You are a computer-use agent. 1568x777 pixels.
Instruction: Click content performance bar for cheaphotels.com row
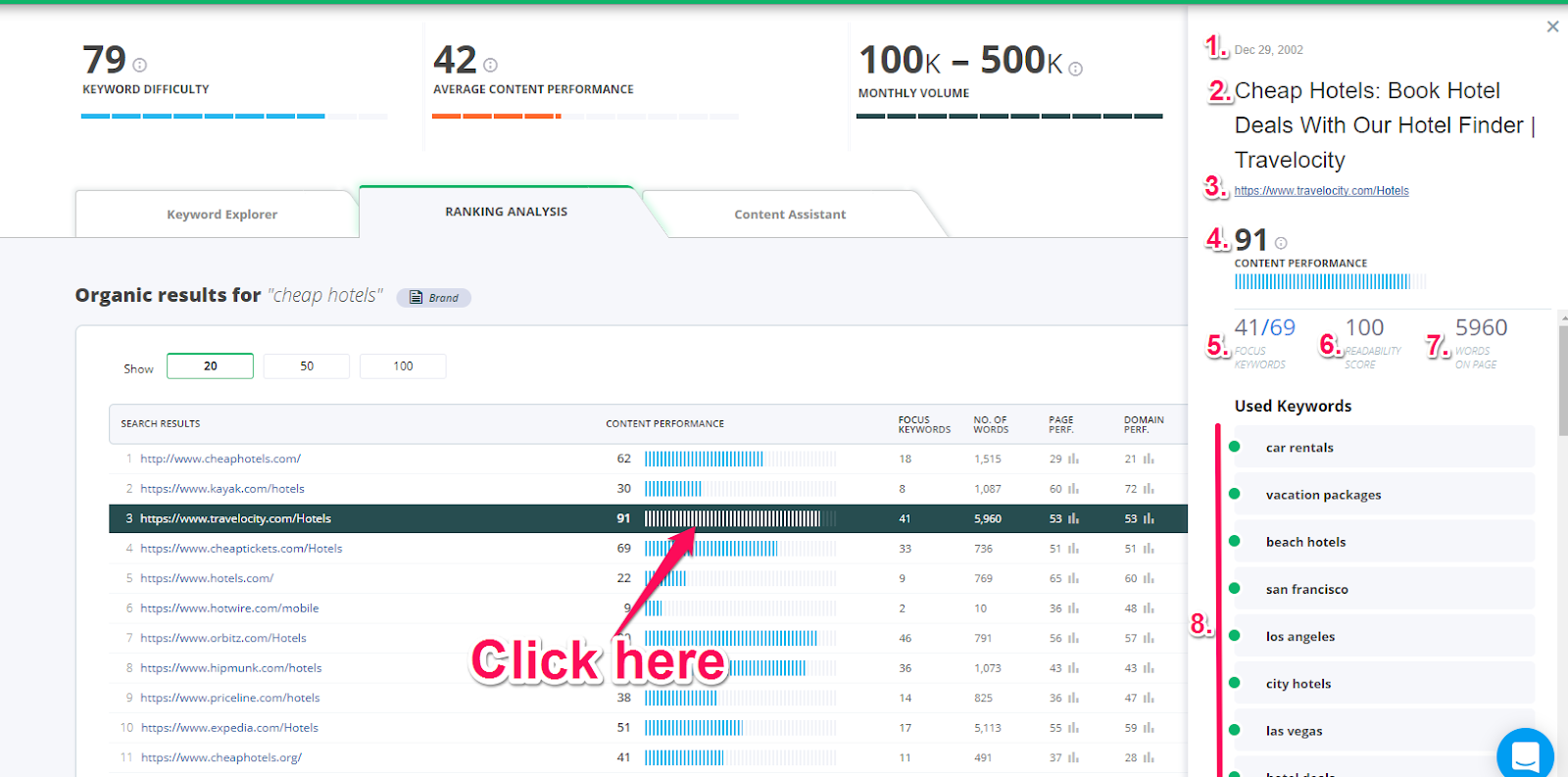pos(741,459)
